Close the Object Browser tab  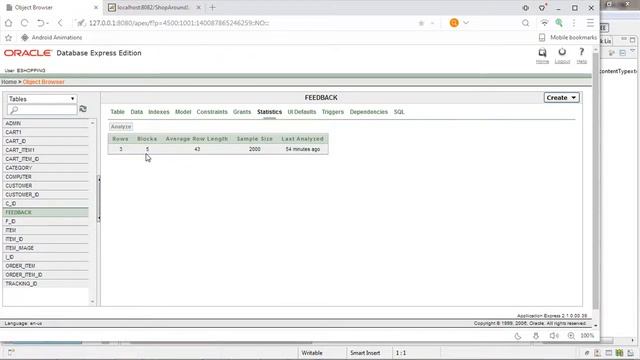pos(96,7)
